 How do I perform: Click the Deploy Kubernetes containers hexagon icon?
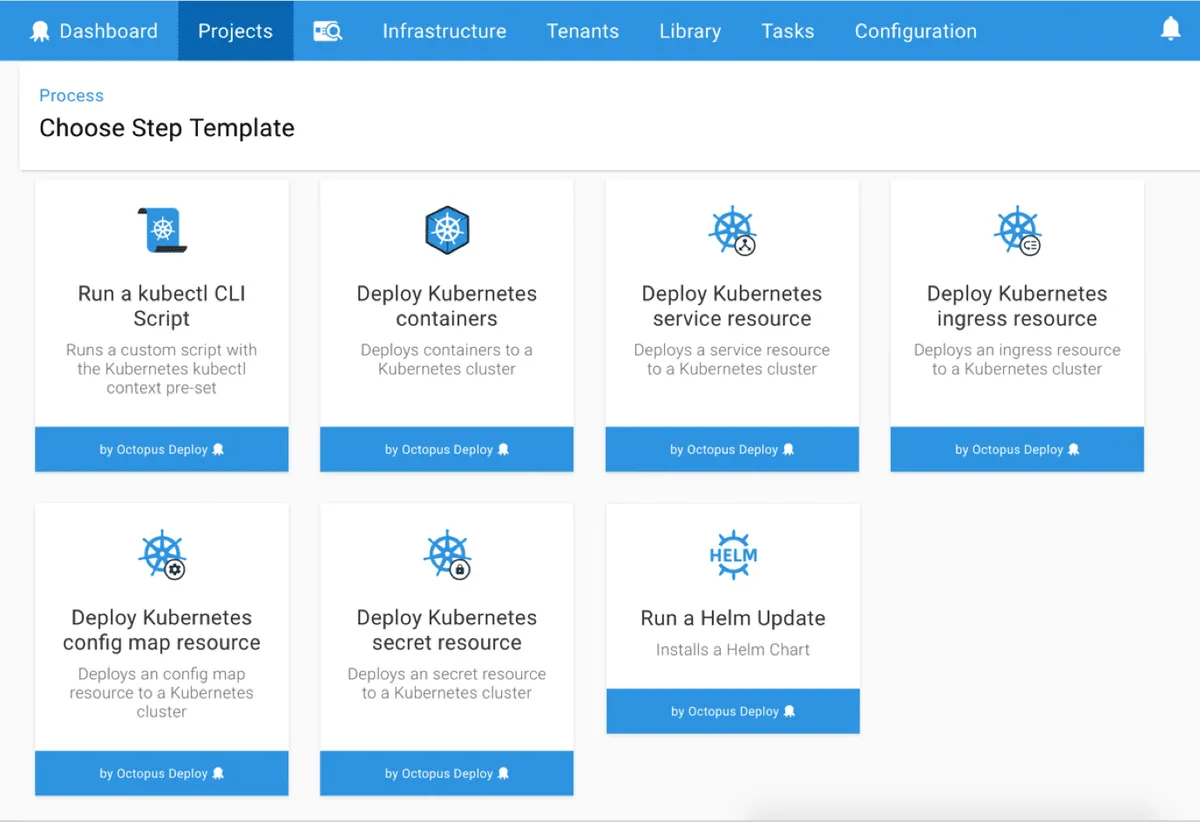pyautogui.click(x=447, y=230)
